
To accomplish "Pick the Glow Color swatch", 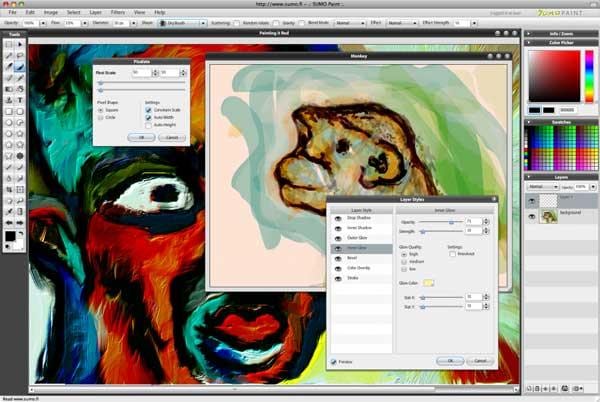I will click(428, 283).
